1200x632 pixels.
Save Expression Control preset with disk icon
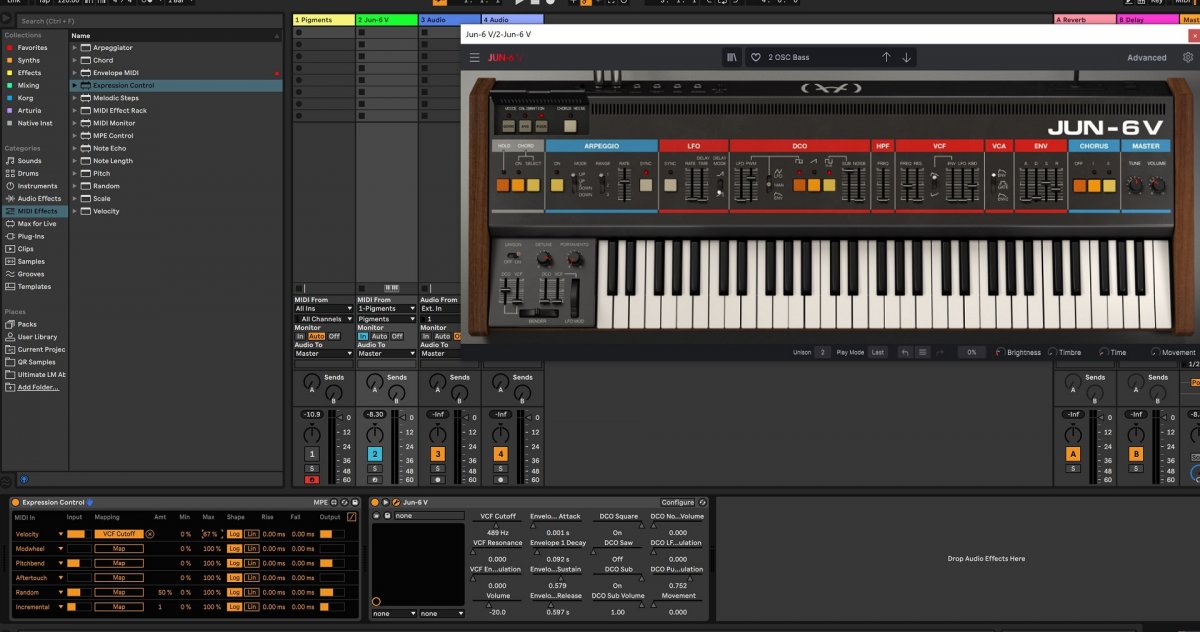[354, 502]
